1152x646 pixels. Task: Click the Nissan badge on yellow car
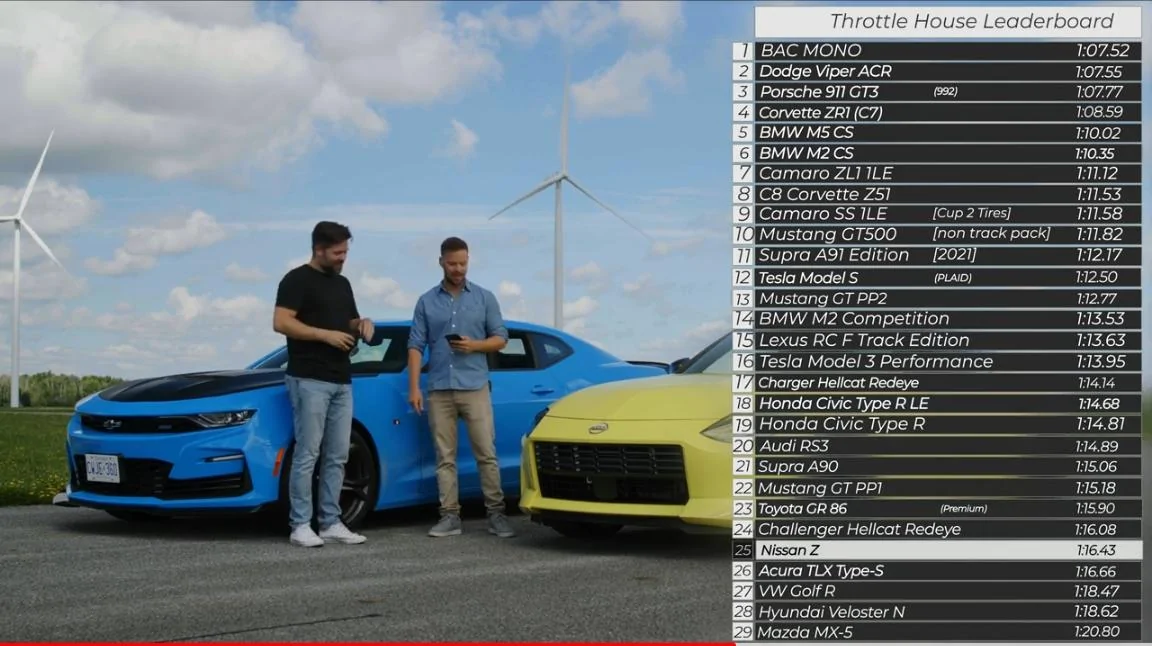pos(598,428)
